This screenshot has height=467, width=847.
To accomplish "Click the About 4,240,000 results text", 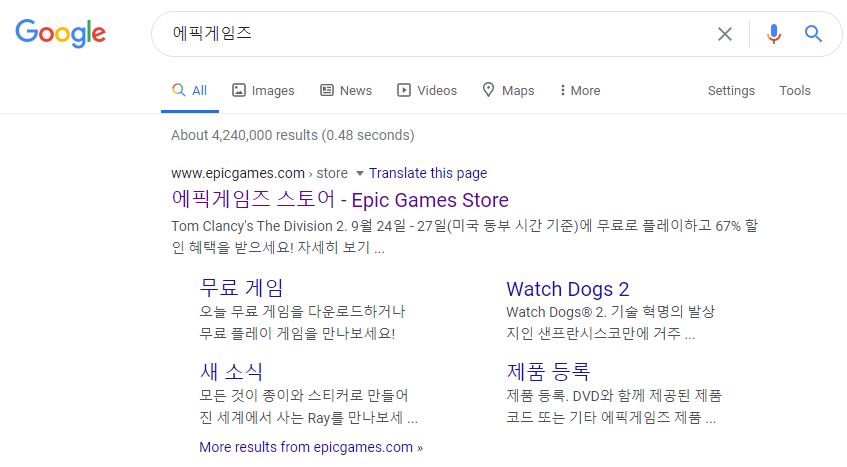I will click(x=293, y=135).
